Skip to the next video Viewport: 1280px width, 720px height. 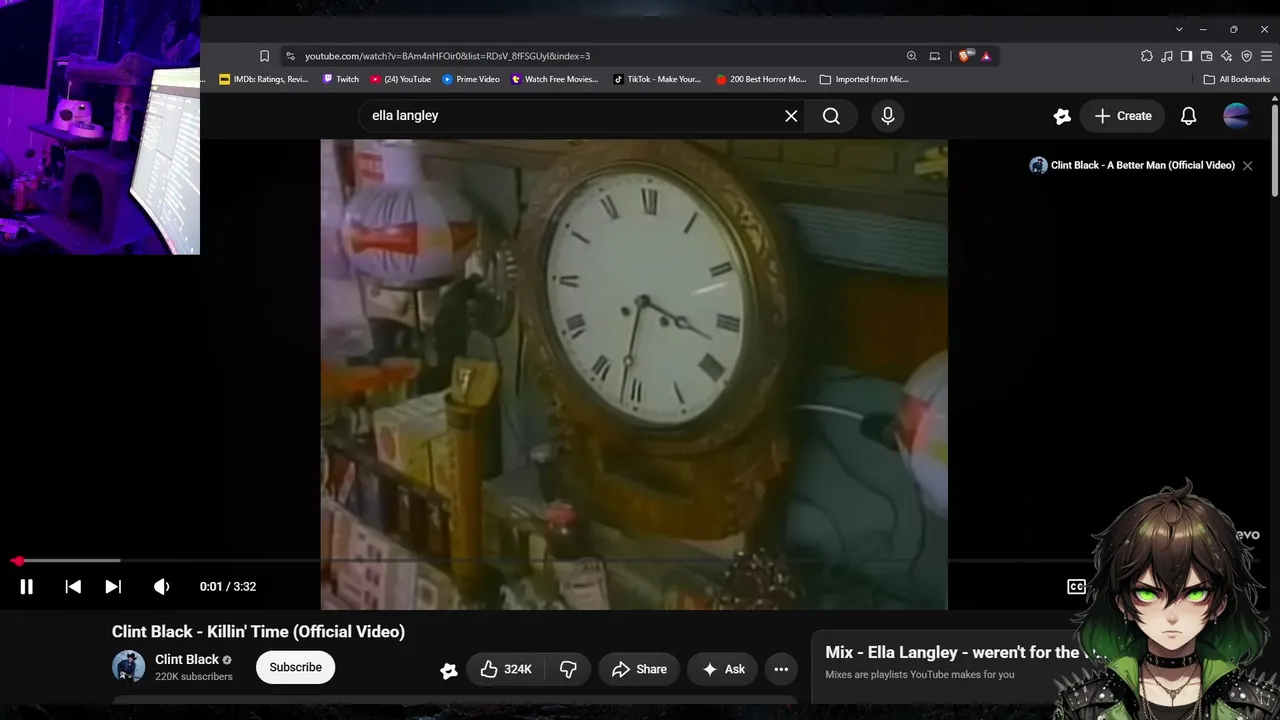[113, 587]
